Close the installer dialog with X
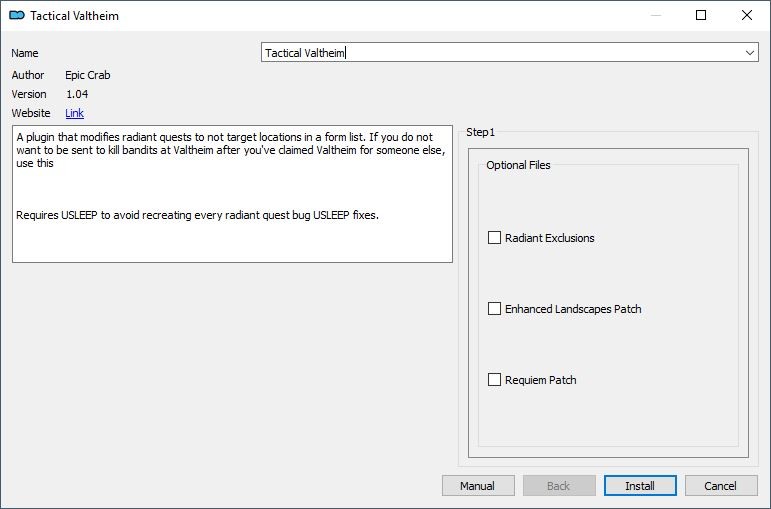 pyautogui.click(x=746, y=15)
